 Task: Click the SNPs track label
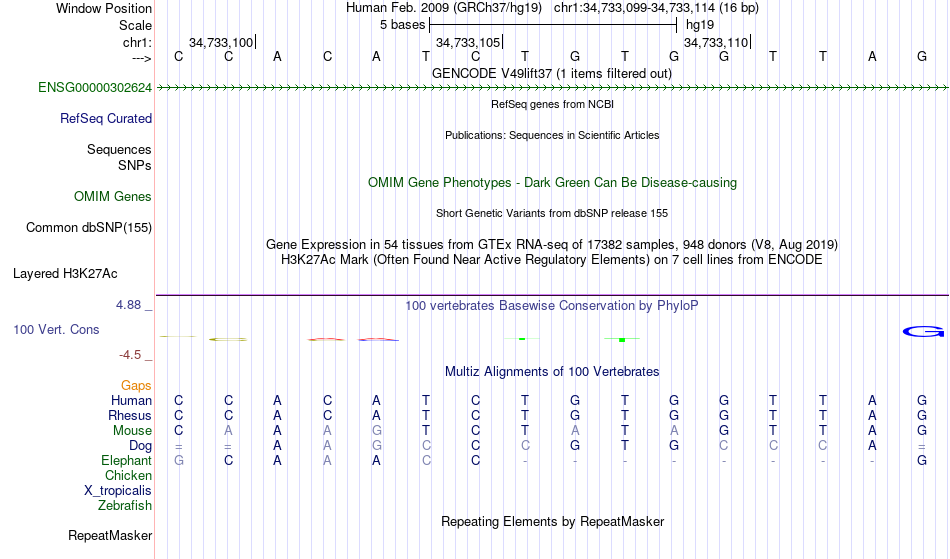pos(135,165)
